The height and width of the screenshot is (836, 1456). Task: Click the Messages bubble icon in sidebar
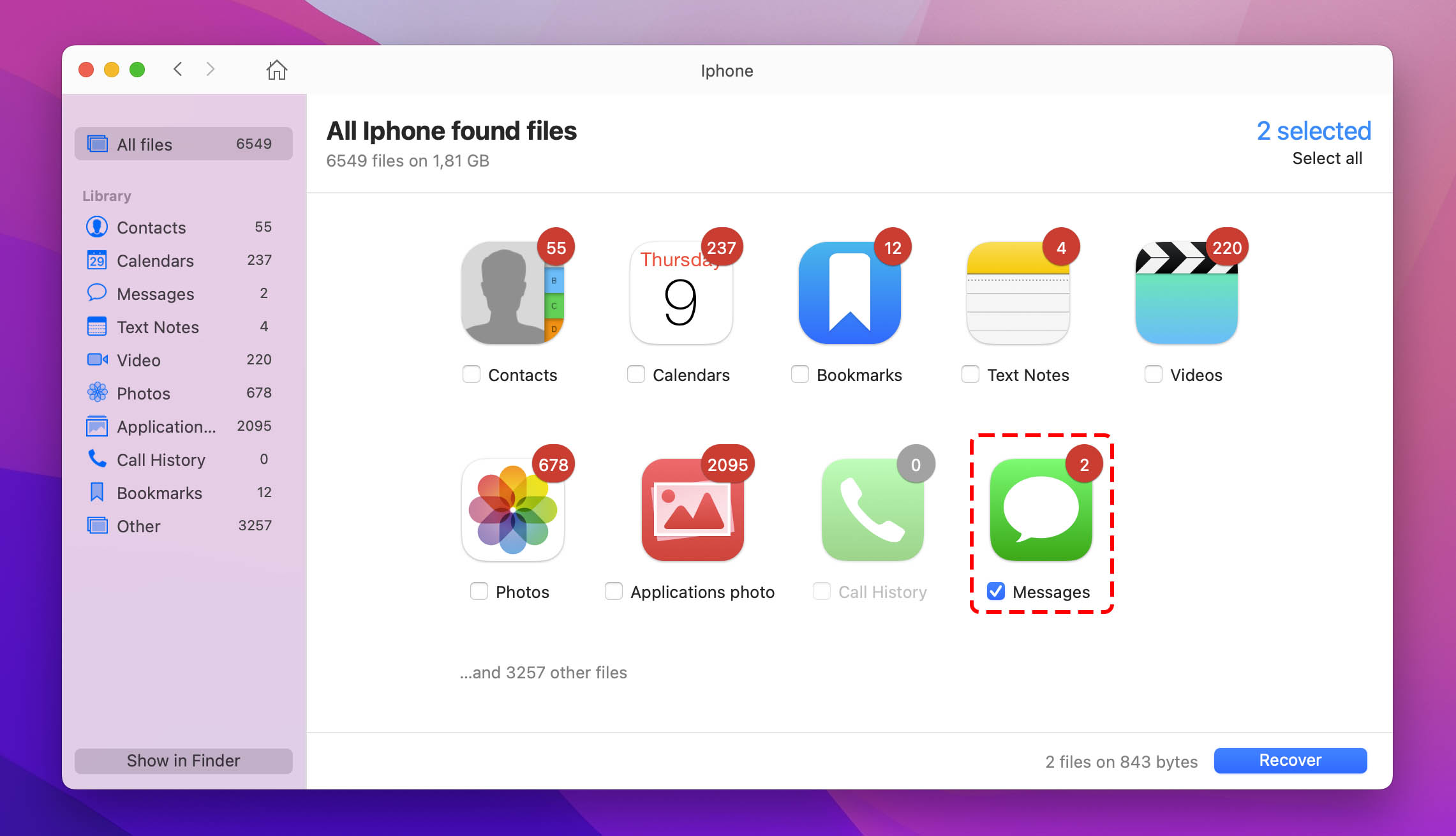click(x=97, y=293)
